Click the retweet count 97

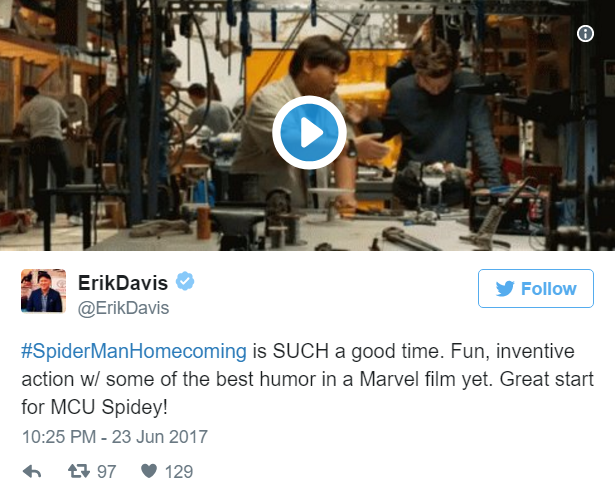pos(106,472)
